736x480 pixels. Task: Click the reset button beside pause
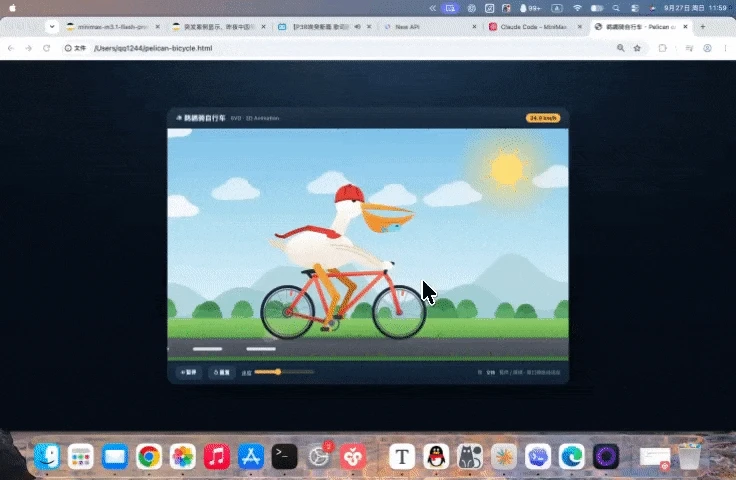tap(222, 373)
